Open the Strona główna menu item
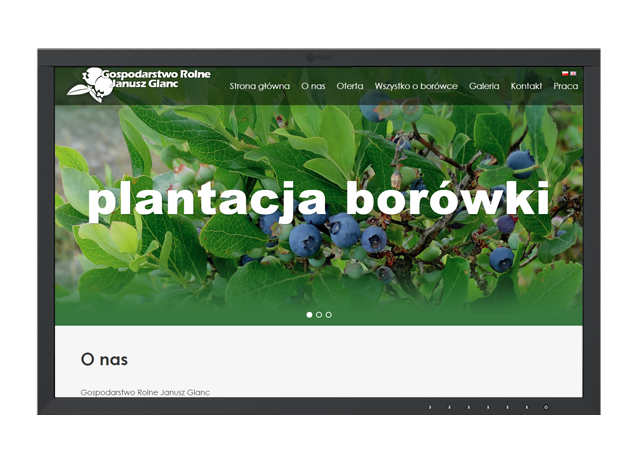The width and height of the screenshot is (640, 470). (x=259, y=87)
